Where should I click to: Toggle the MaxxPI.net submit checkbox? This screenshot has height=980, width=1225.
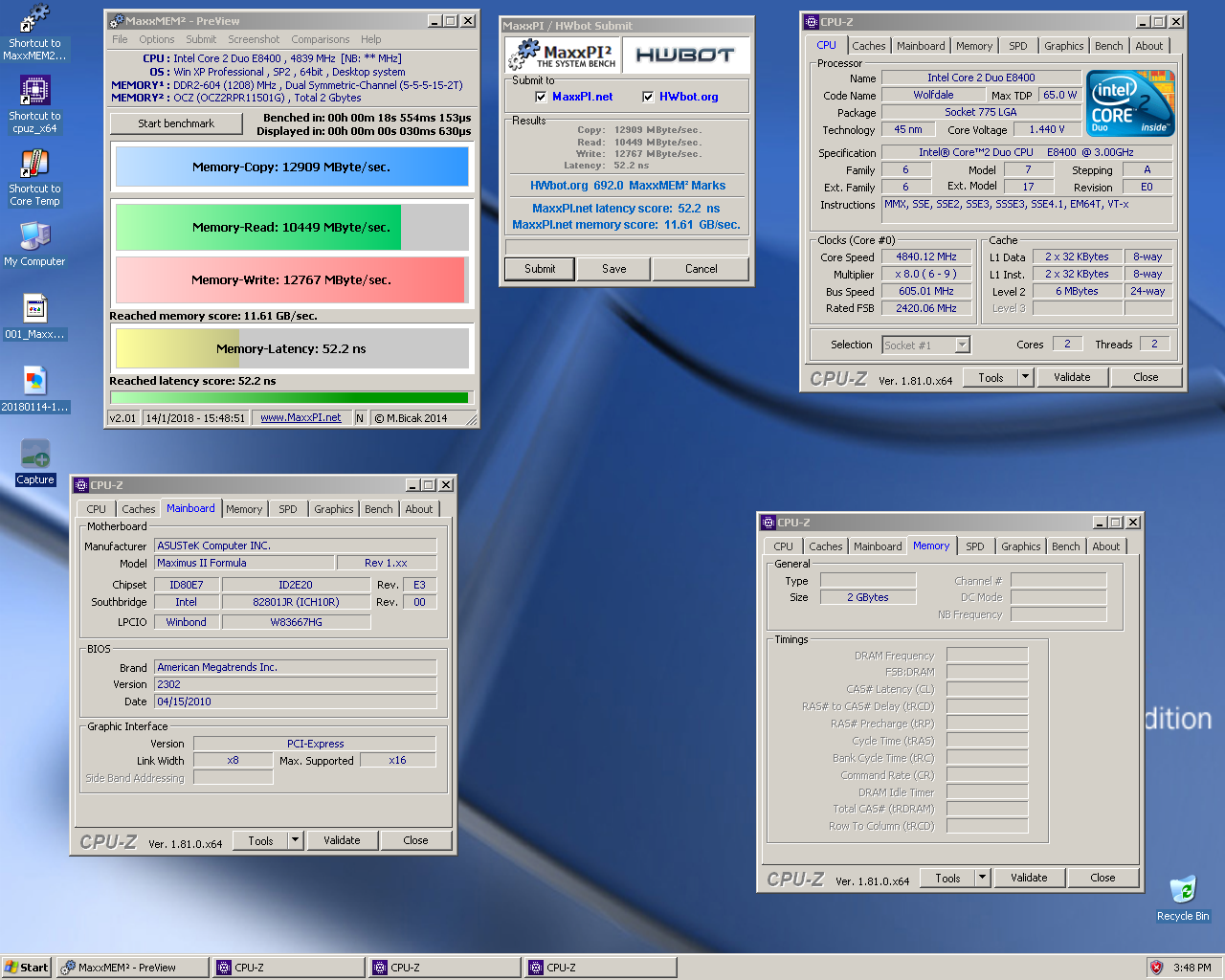point(541,97)
